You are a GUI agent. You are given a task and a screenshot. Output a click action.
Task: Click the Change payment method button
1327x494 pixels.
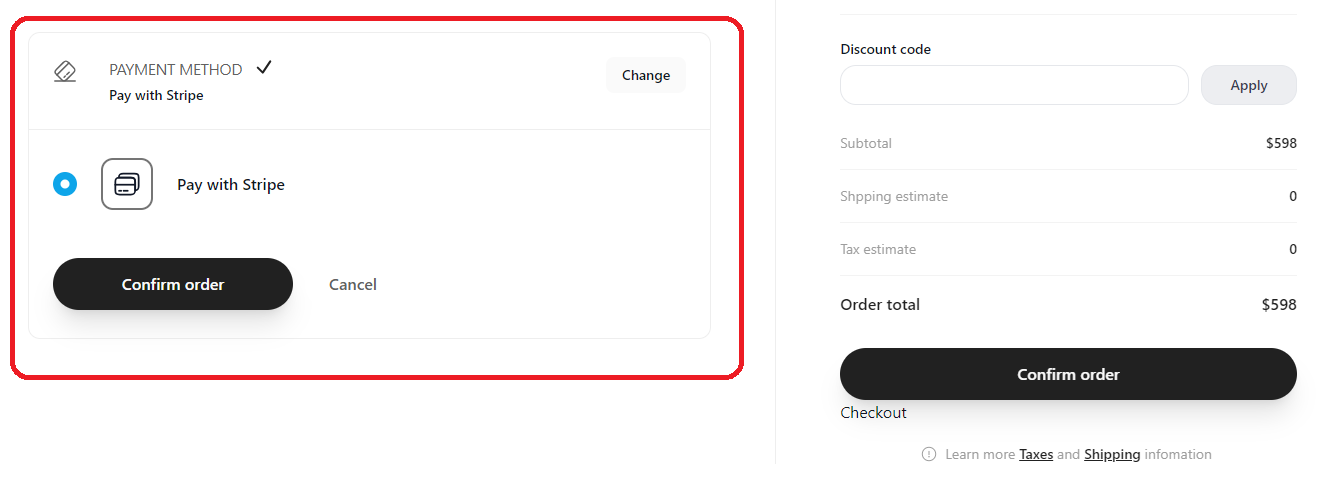pos(646,75)
